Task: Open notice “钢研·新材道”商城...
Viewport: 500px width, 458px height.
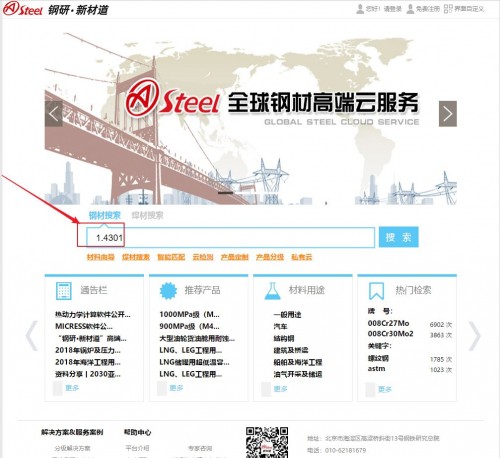Action: pyautogui.click(x=92, y=338)
